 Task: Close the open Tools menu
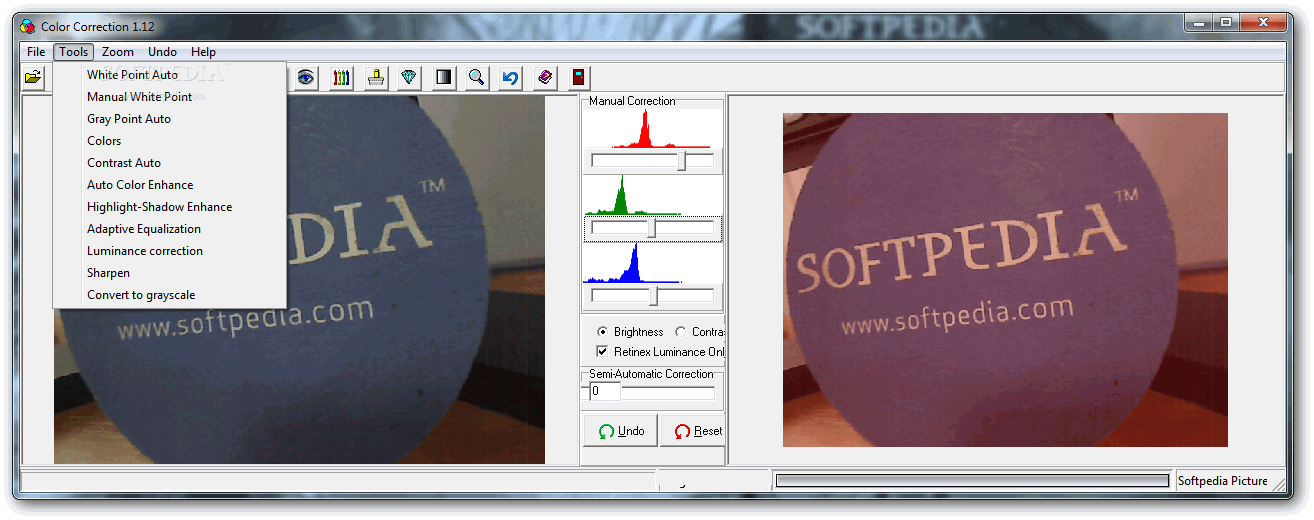click(74, 52)
